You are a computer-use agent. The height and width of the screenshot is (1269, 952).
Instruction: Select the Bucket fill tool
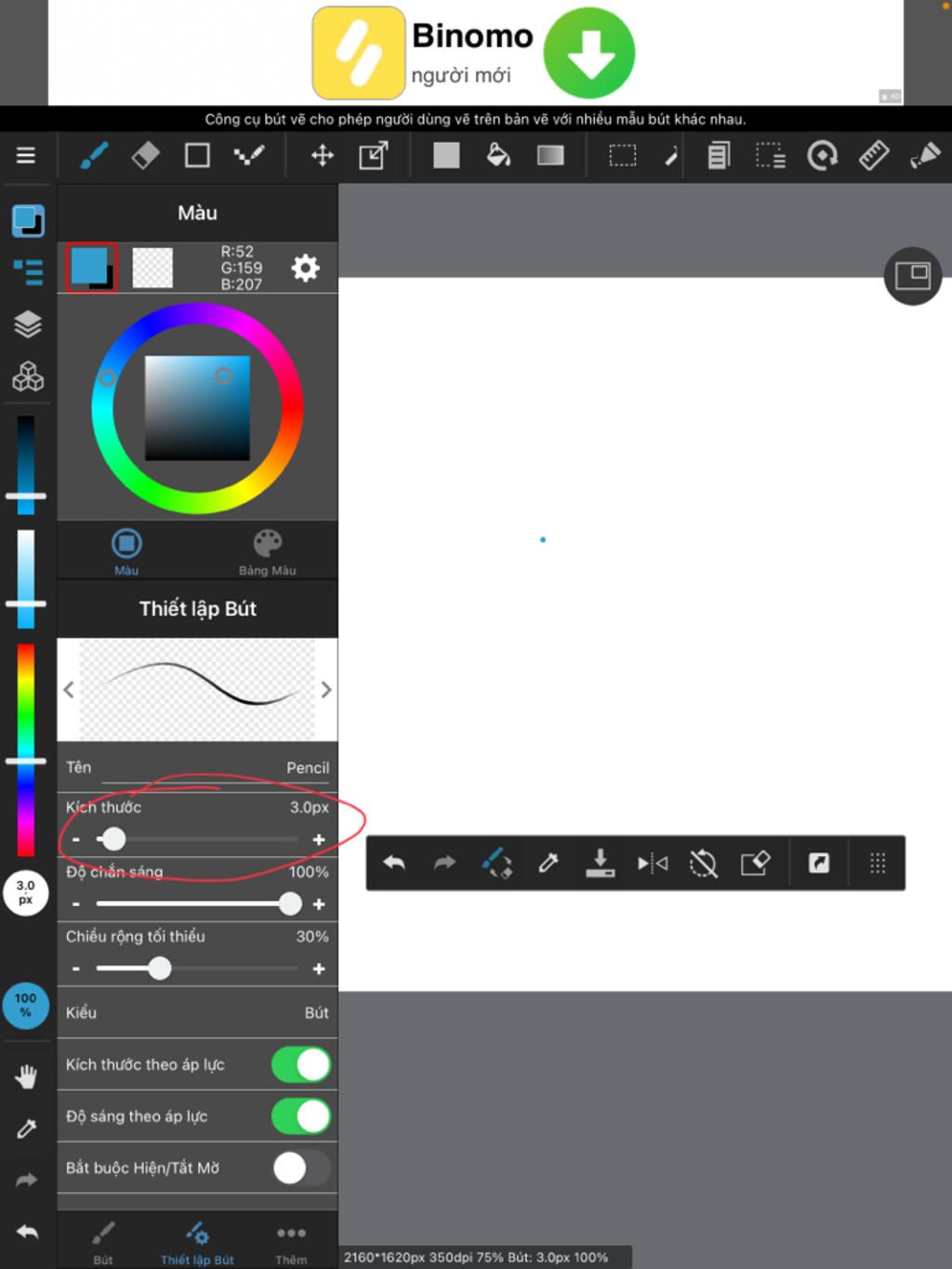point(498,155)
